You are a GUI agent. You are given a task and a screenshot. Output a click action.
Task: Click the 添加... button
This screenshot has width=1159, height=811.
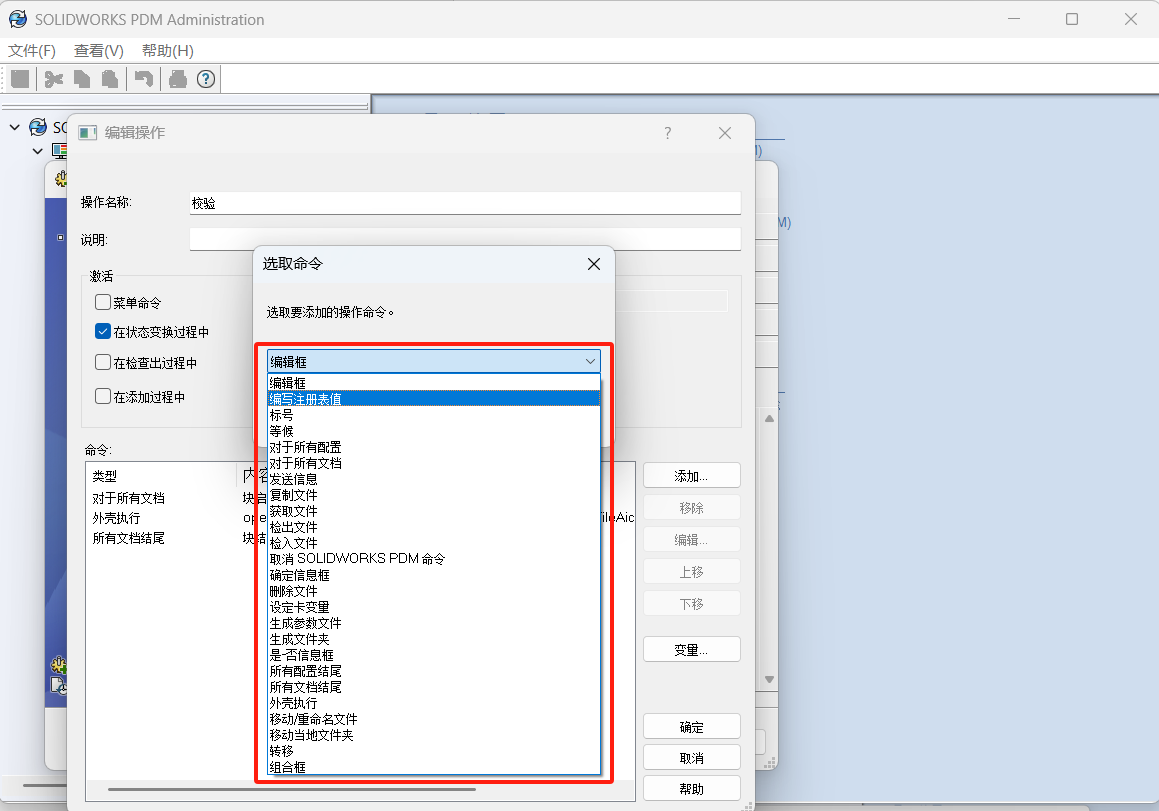tap(692, 476)
